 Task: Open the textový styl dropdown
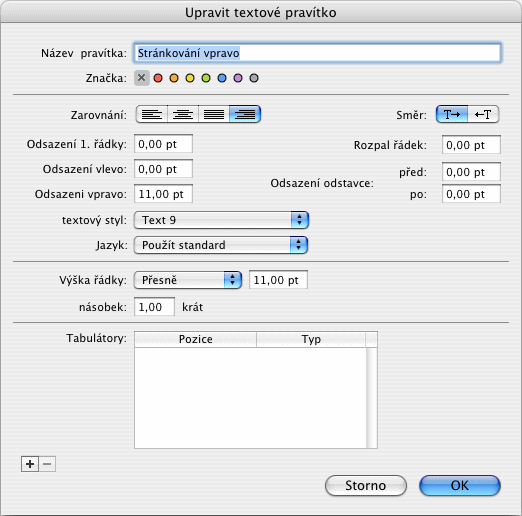221,220
